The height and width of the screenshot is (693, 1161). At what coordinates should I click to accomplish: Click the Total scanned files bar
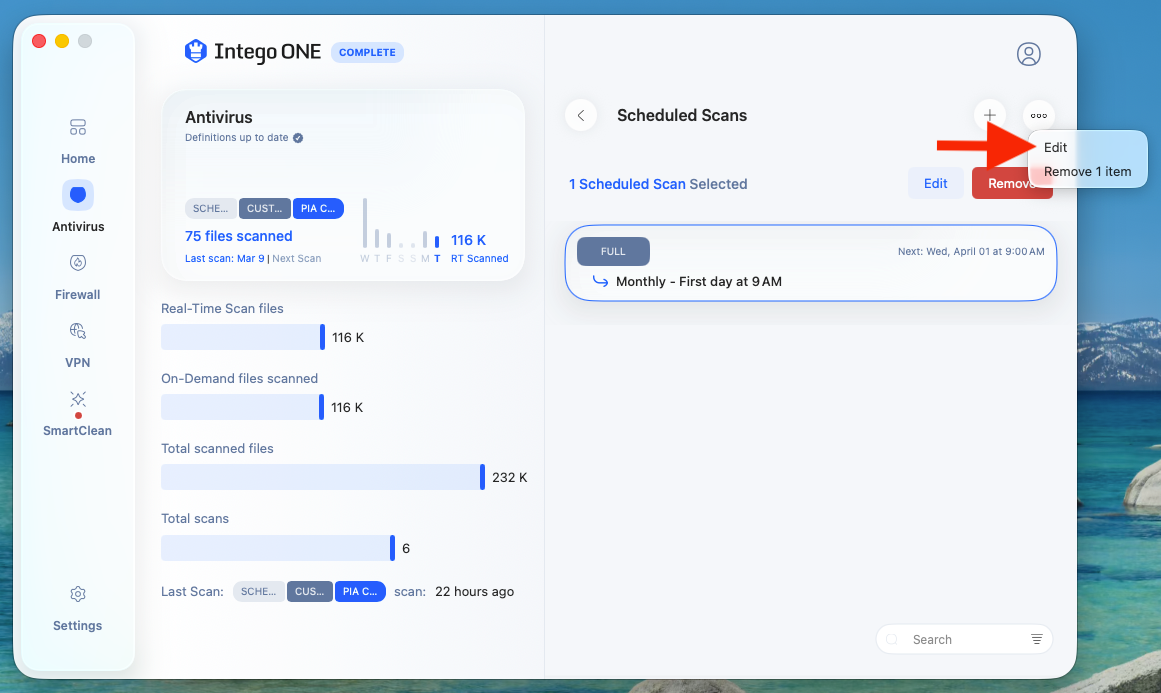[323, 478]
